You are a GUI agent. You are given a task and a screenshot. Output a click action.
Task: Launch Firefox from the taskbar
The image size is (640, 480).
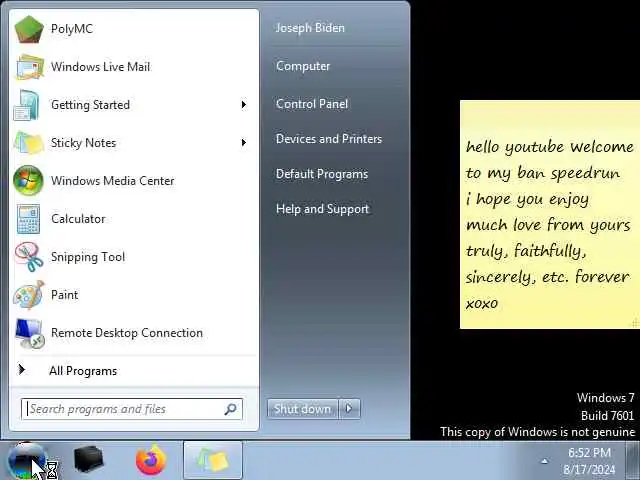(x=151, y=460)
